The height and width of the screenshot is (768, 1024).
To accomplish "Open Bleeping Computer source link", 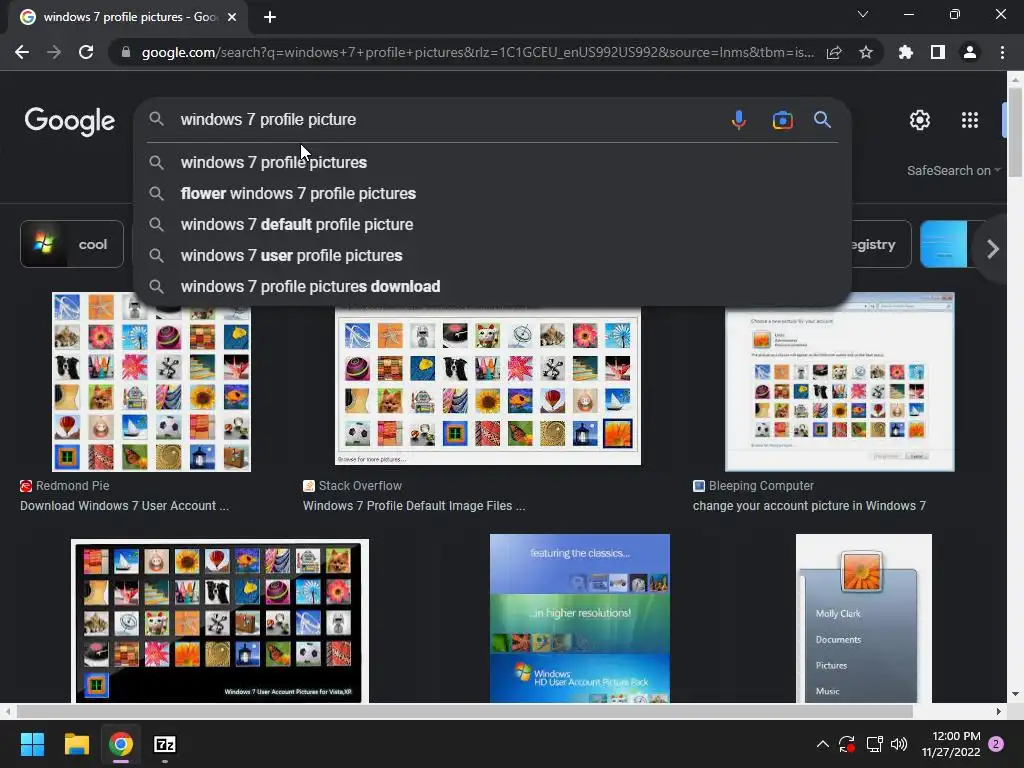I will tap(753, 486).
